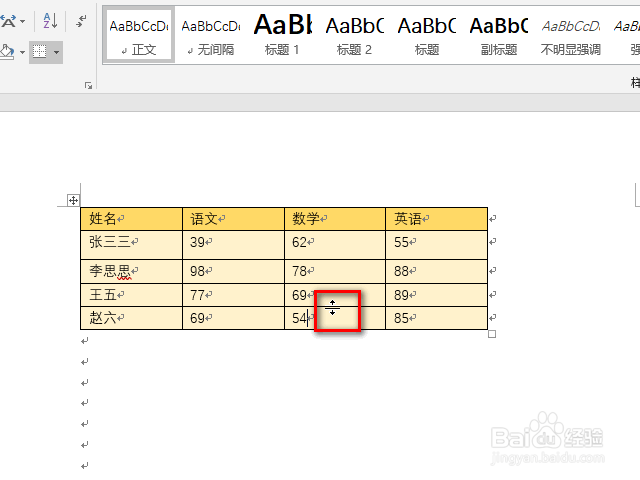
Task: Click the shading paint bucket icon
Action: [7, 52]
